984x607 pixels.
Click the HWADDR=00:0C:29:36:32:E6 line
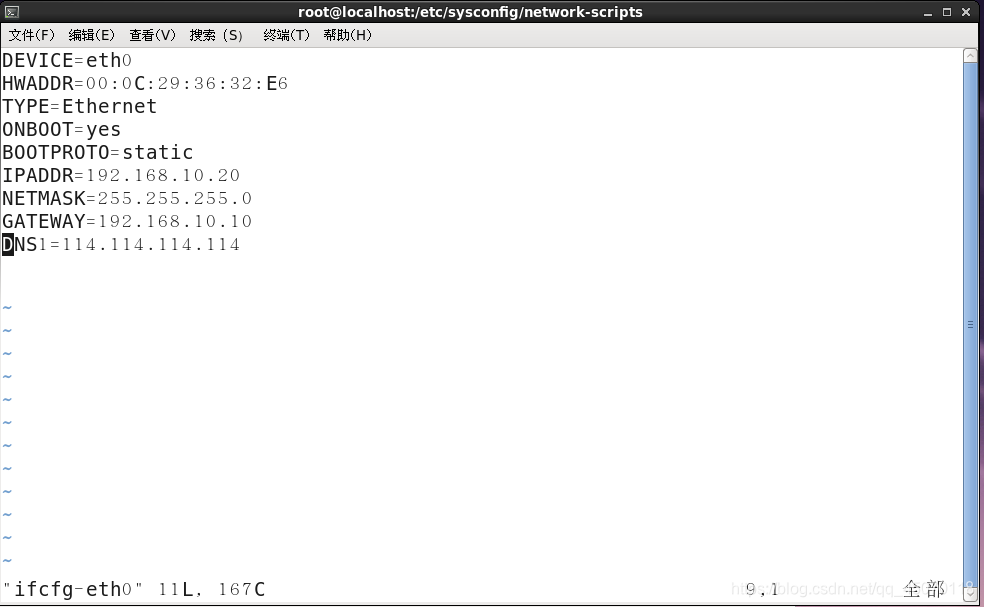tap(145, 83)
